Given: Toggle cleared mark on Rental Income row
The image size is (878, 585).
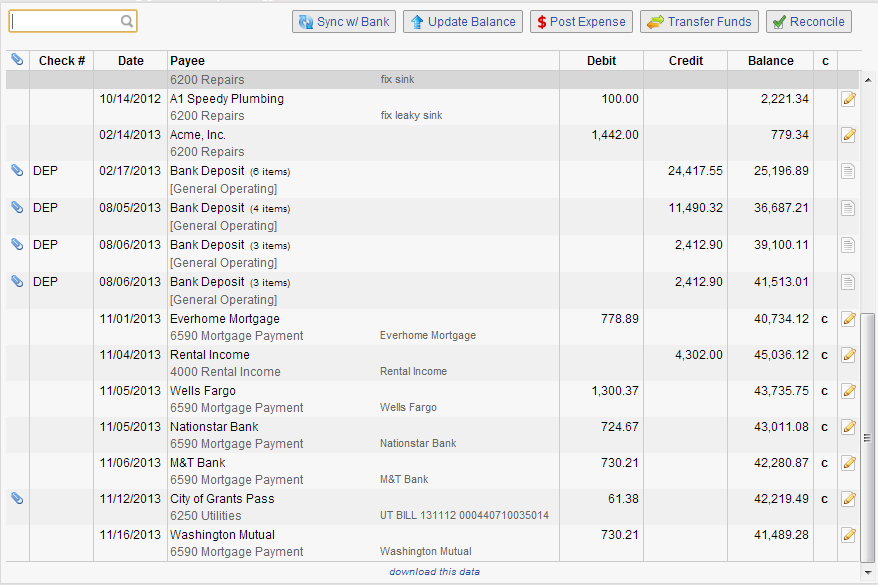Looking at the screenshot, I should pos(825,355).
